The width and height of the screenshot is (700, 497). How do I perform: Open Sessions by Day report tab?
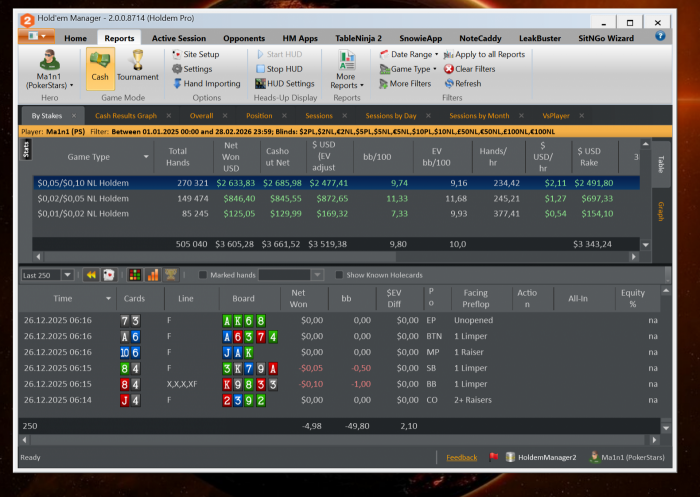click(x=391, y=116)
